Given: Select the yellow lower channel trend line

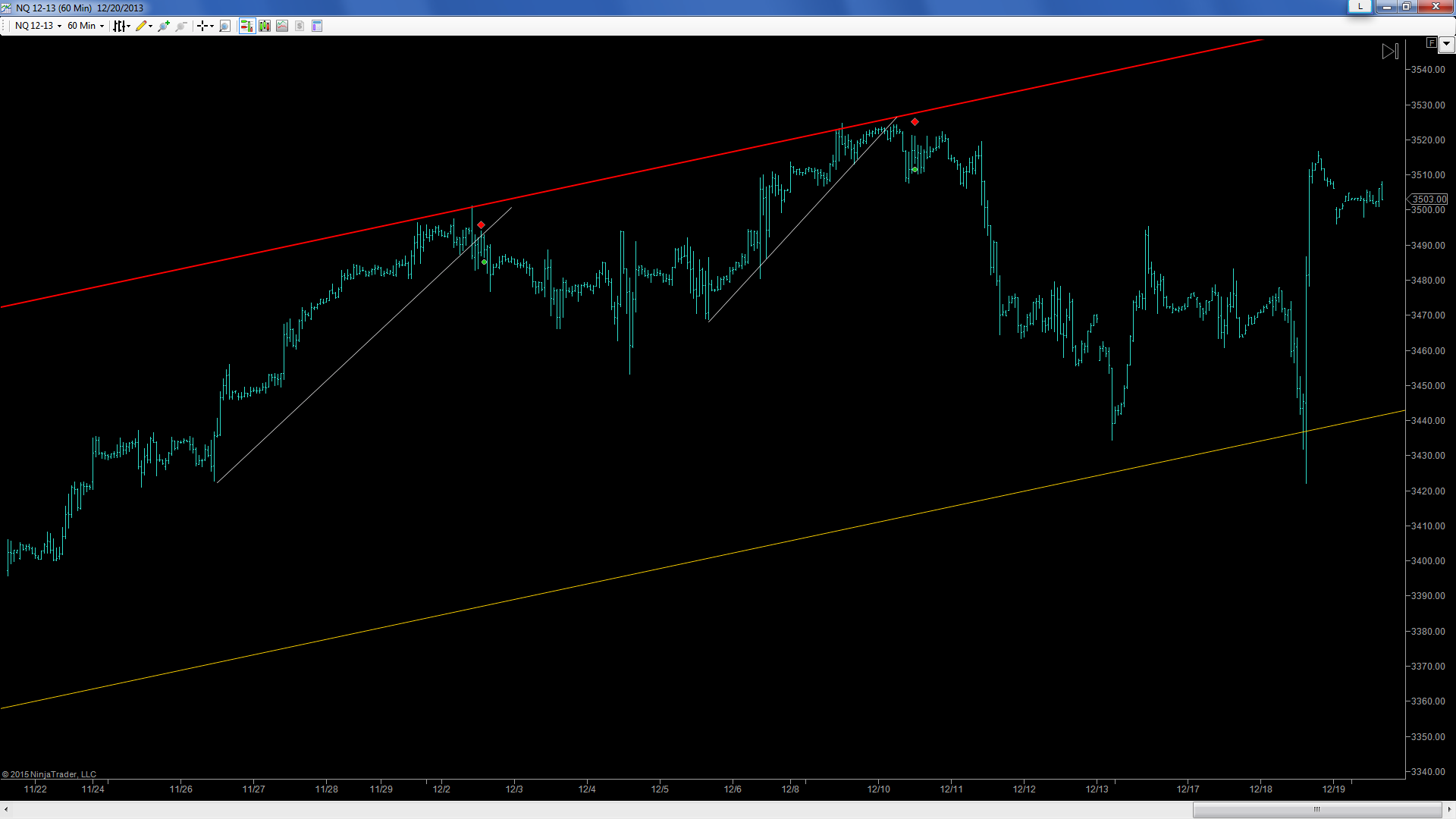Looking at the screenshot, I should pos(703,560).
